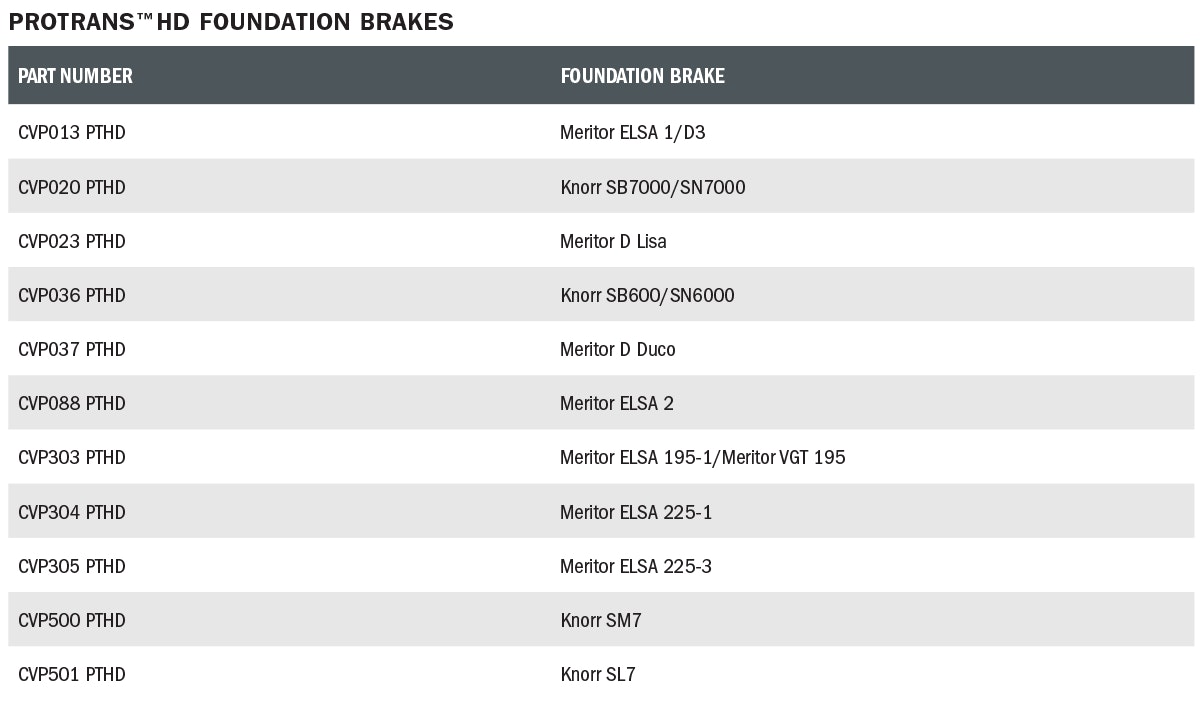Select part number CVP037 PTHD

72,349
